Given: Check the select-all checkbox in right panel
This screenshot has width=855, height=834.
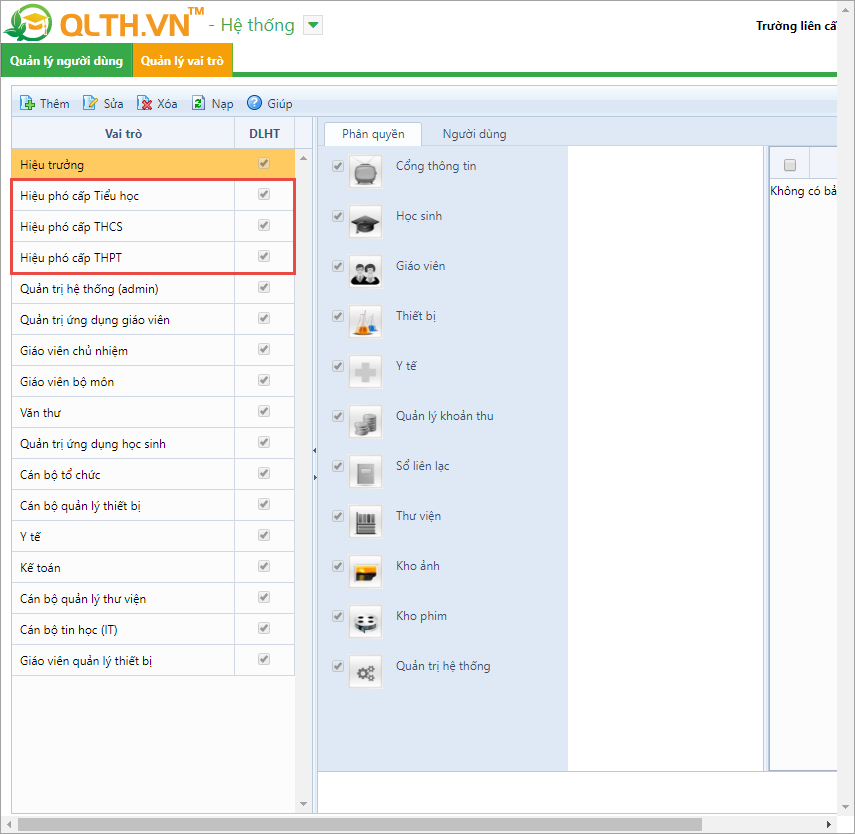Looking at the screenshot, I should point(790,165).
